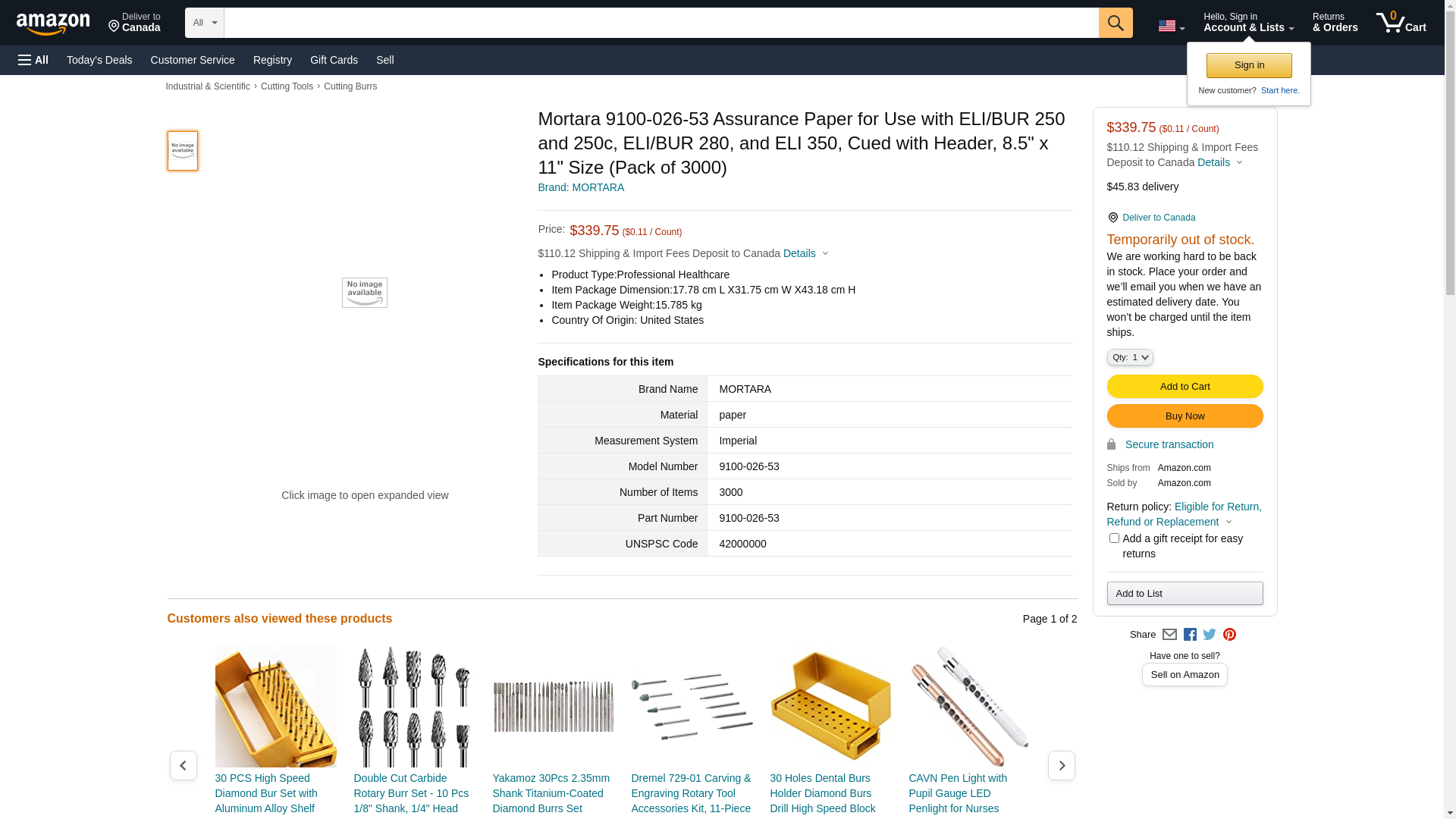Open the language flag selector
This screenshot has width=1456, height=819.
coord(1172,27)
